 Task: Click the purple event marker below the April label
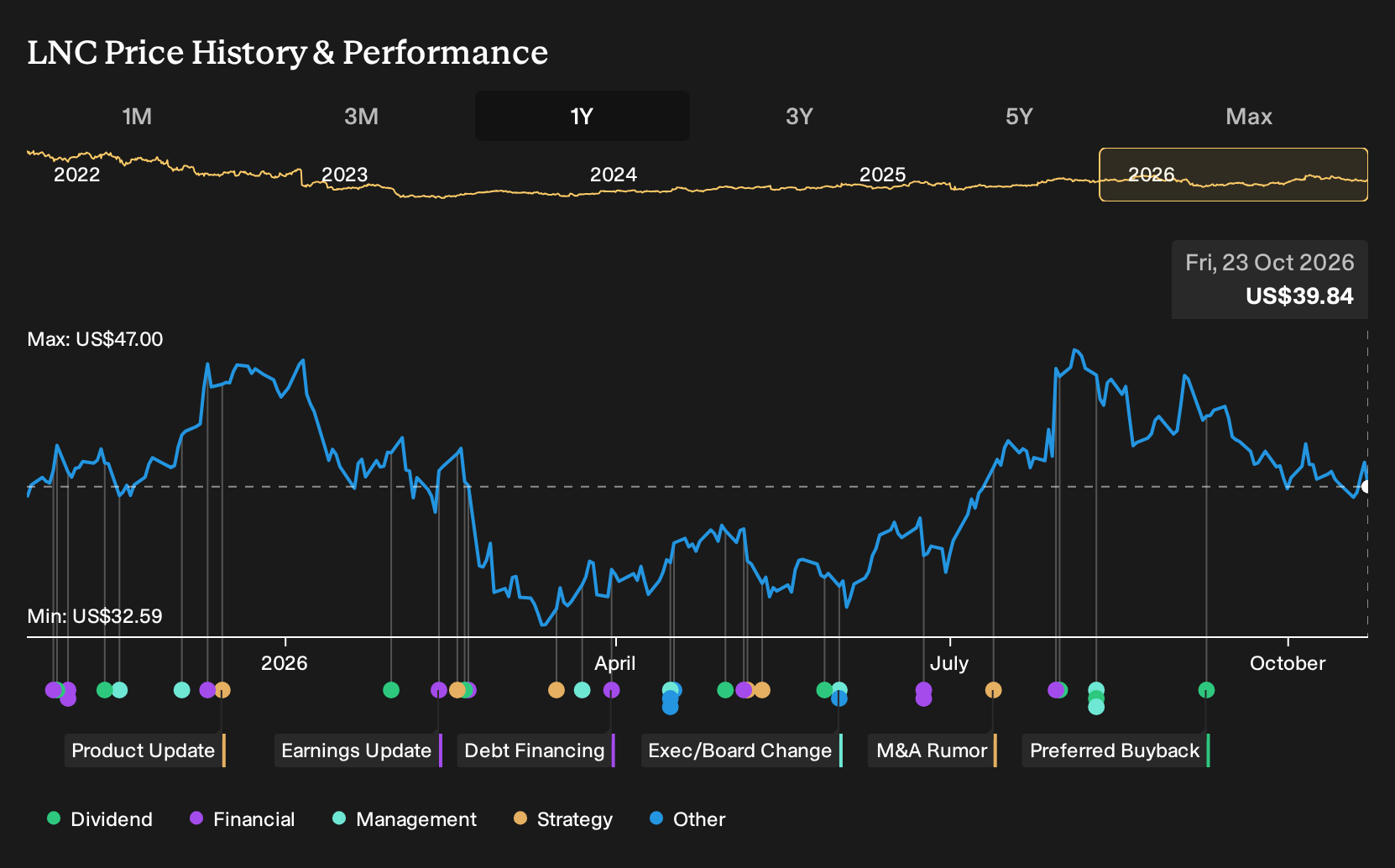pos(612,690)
